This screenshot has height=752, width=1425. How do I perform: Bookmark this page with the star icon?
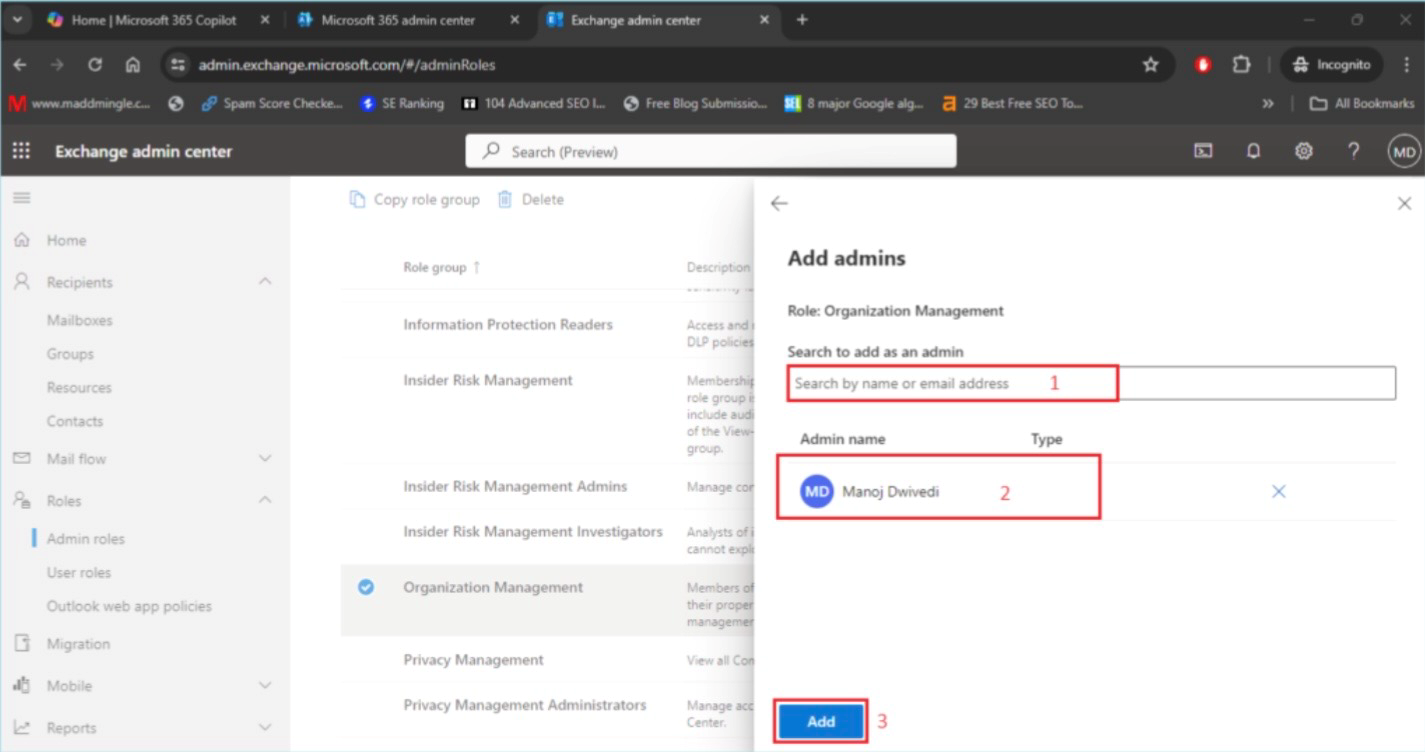1150,64
